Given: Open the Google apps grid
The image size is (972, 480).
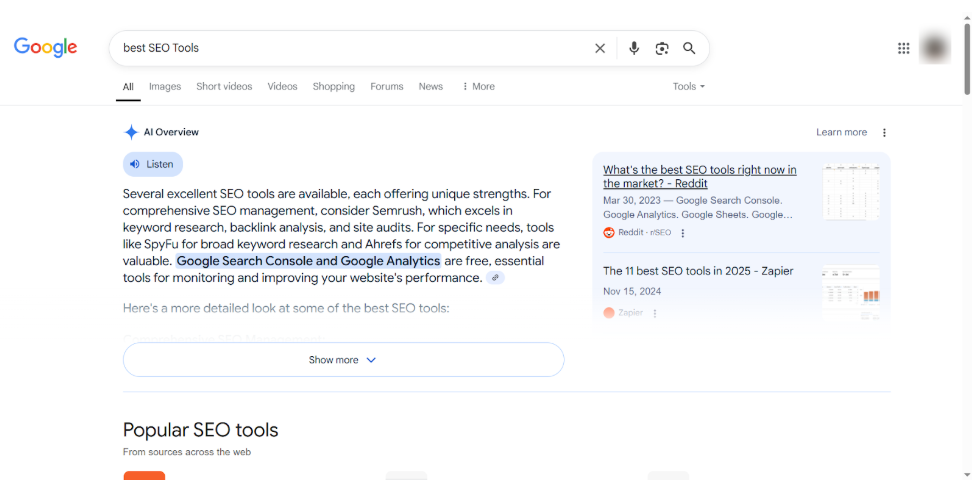Looking at the screenshot, I should [903, 48].
